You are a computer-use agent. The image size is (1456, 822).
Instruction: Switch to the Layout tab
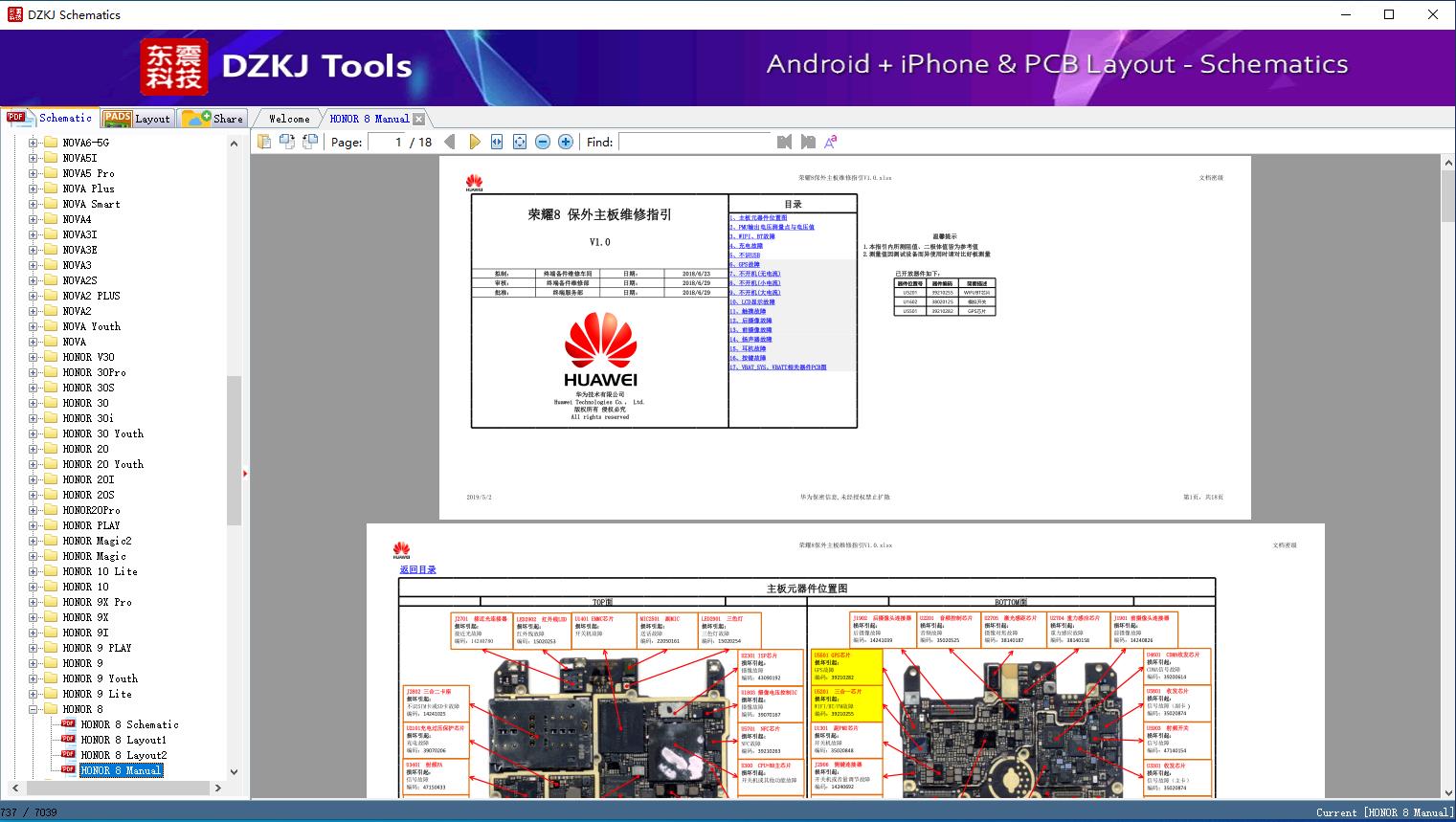tap(137, 119)
